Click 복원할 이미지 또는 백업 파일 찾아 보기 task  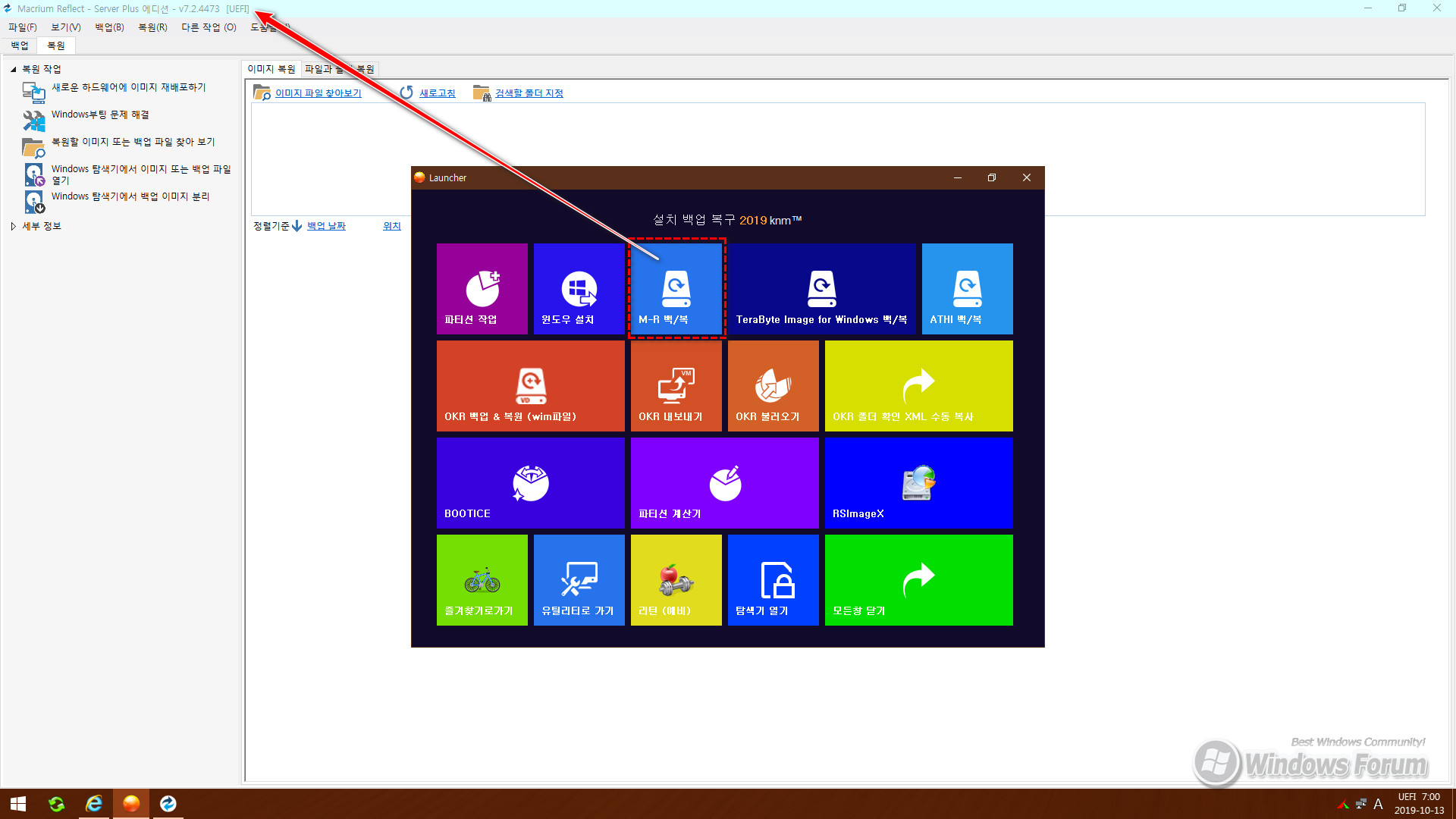click(x=133, y=143)
